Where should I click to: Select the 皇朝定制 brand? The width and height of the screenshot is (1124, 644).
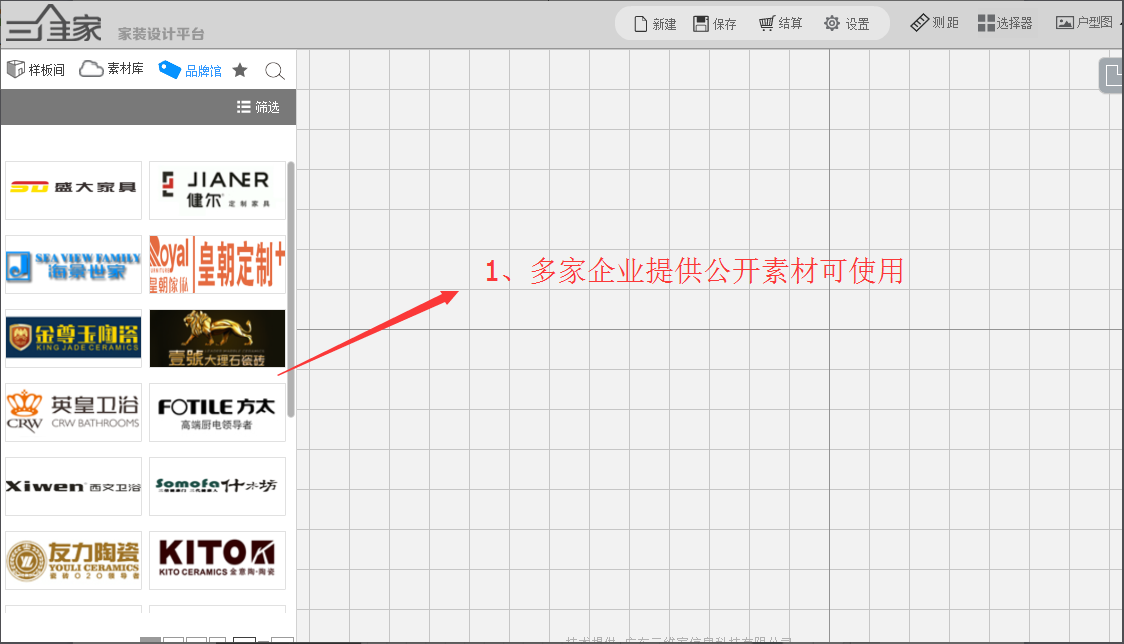217,265
